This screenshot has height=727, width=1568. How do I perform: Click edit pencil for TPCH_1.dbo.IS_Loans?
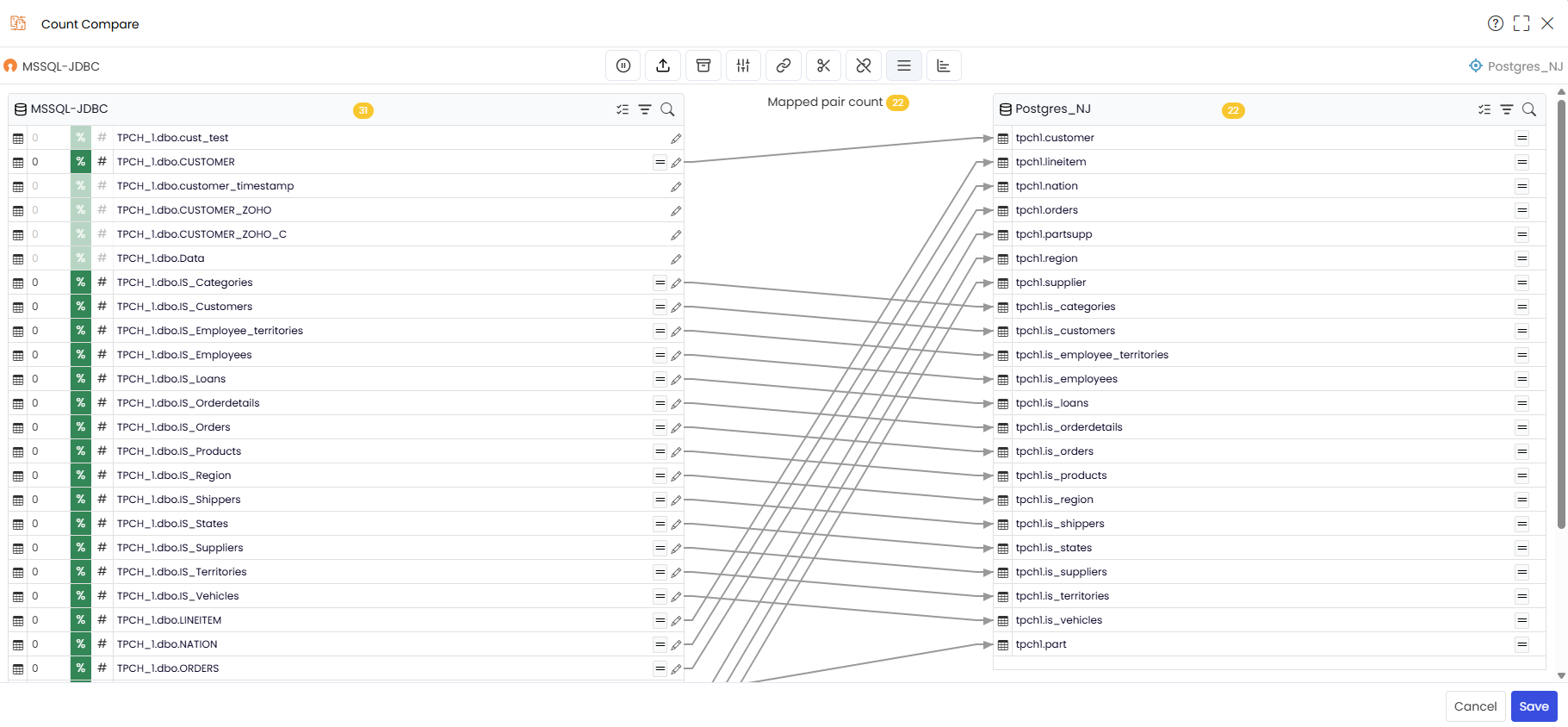(676, 380)
